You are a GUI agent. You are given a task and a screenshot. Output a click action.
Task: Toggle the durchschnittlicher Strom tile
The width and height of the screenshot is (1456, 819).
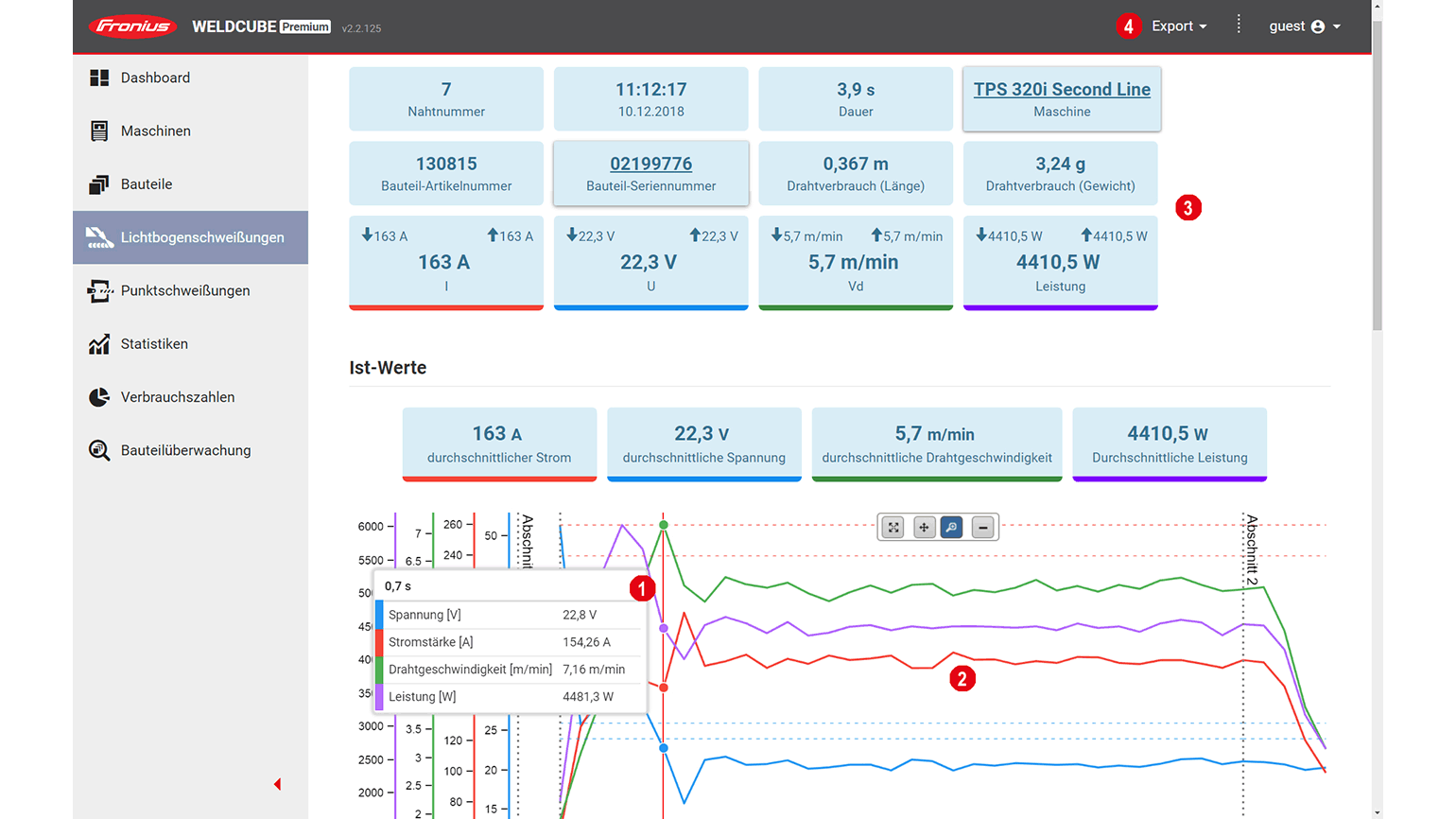(x=499, y=444)
